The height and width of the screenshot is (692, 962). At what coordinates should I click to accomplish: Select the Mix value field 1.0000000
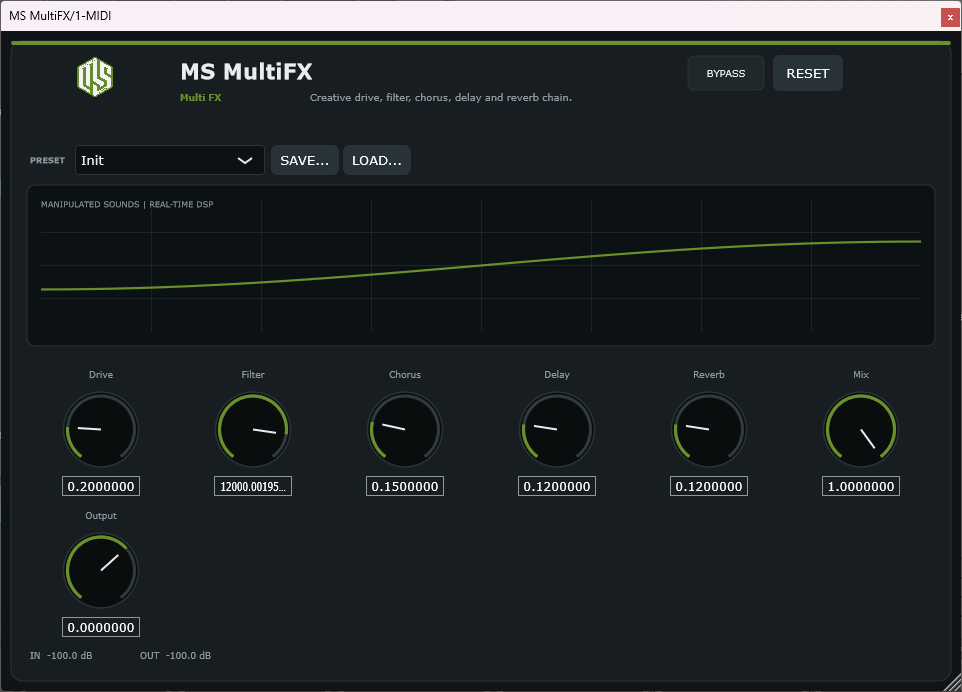tap(861, 486)
